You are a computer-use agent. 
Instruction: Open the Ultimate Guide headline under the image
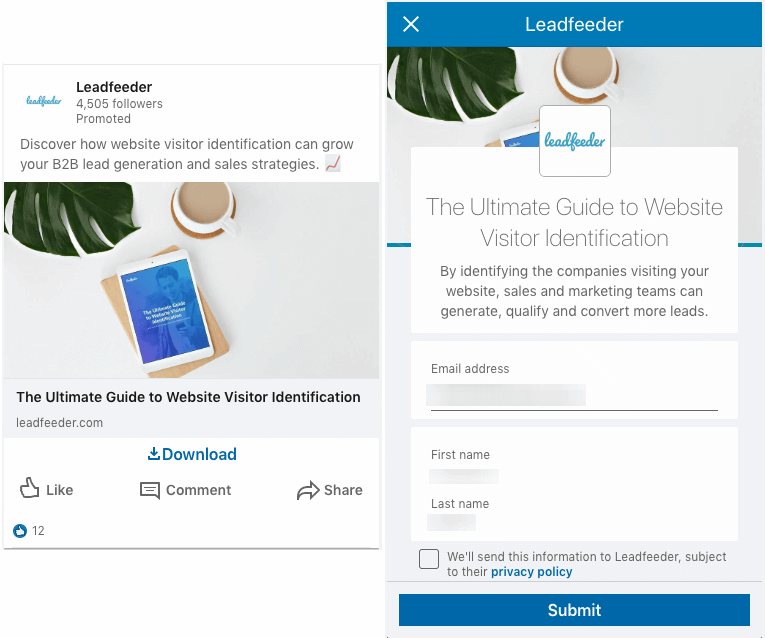[x=188, y=397]
